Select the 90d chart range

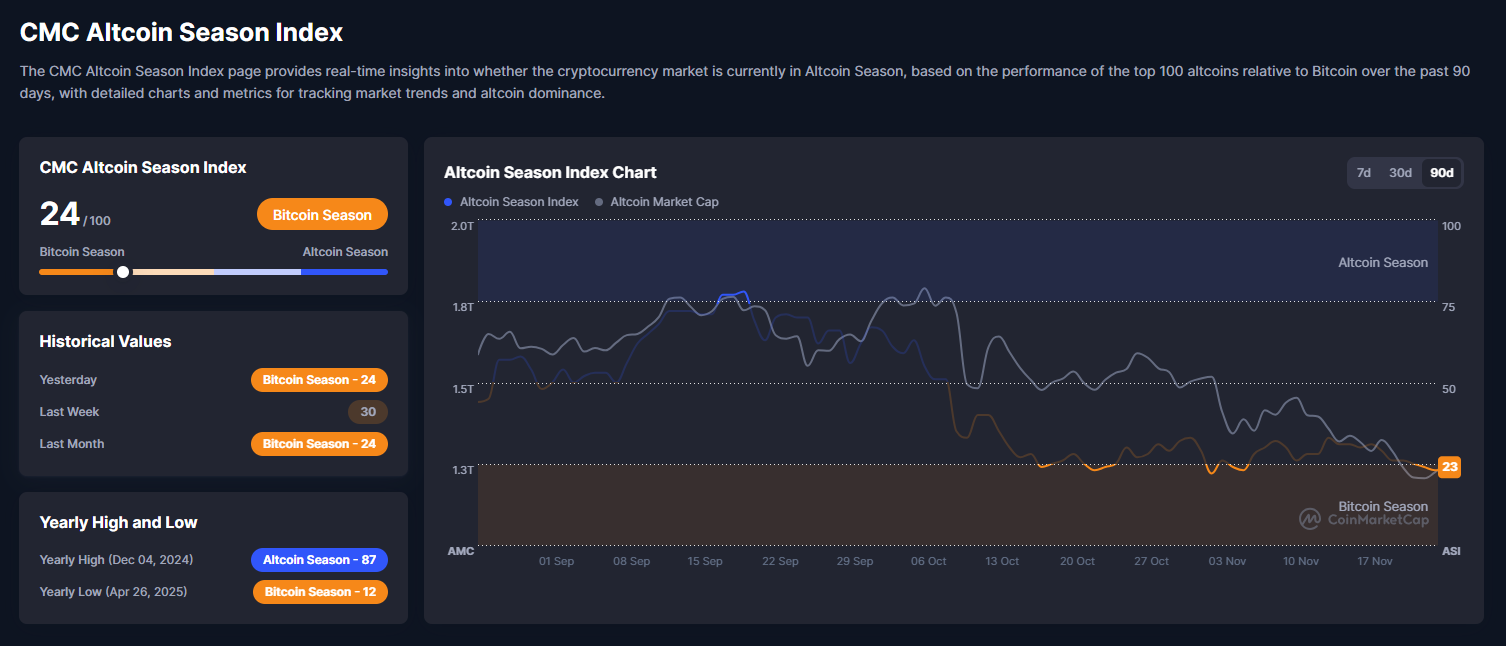[1442, 173]
